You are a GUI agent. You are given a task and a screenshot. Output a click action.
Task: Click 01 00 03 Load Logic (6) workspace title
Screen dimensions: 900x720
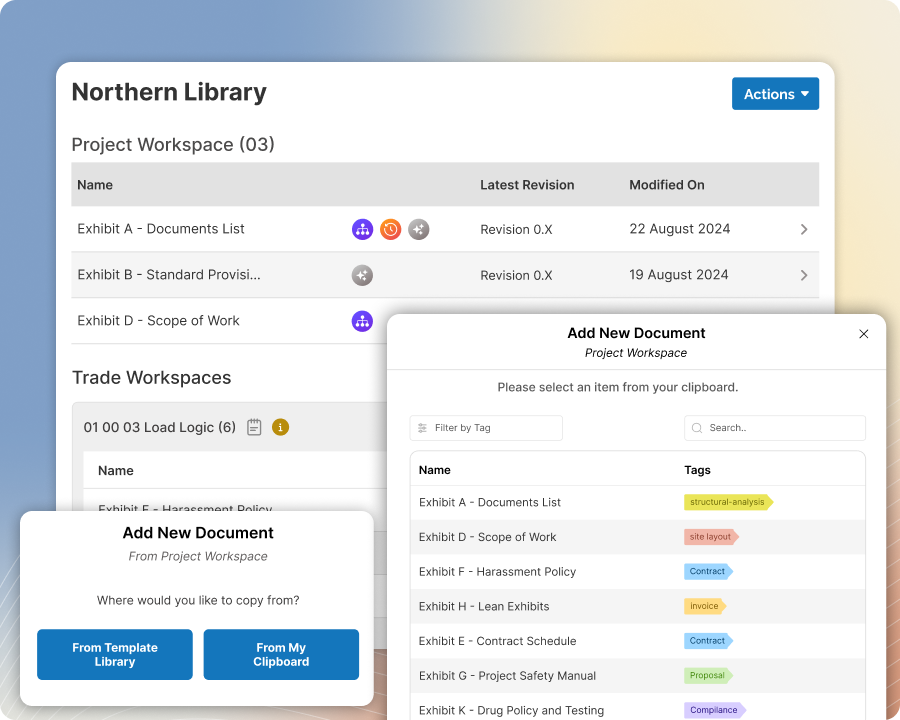(160, 427)
